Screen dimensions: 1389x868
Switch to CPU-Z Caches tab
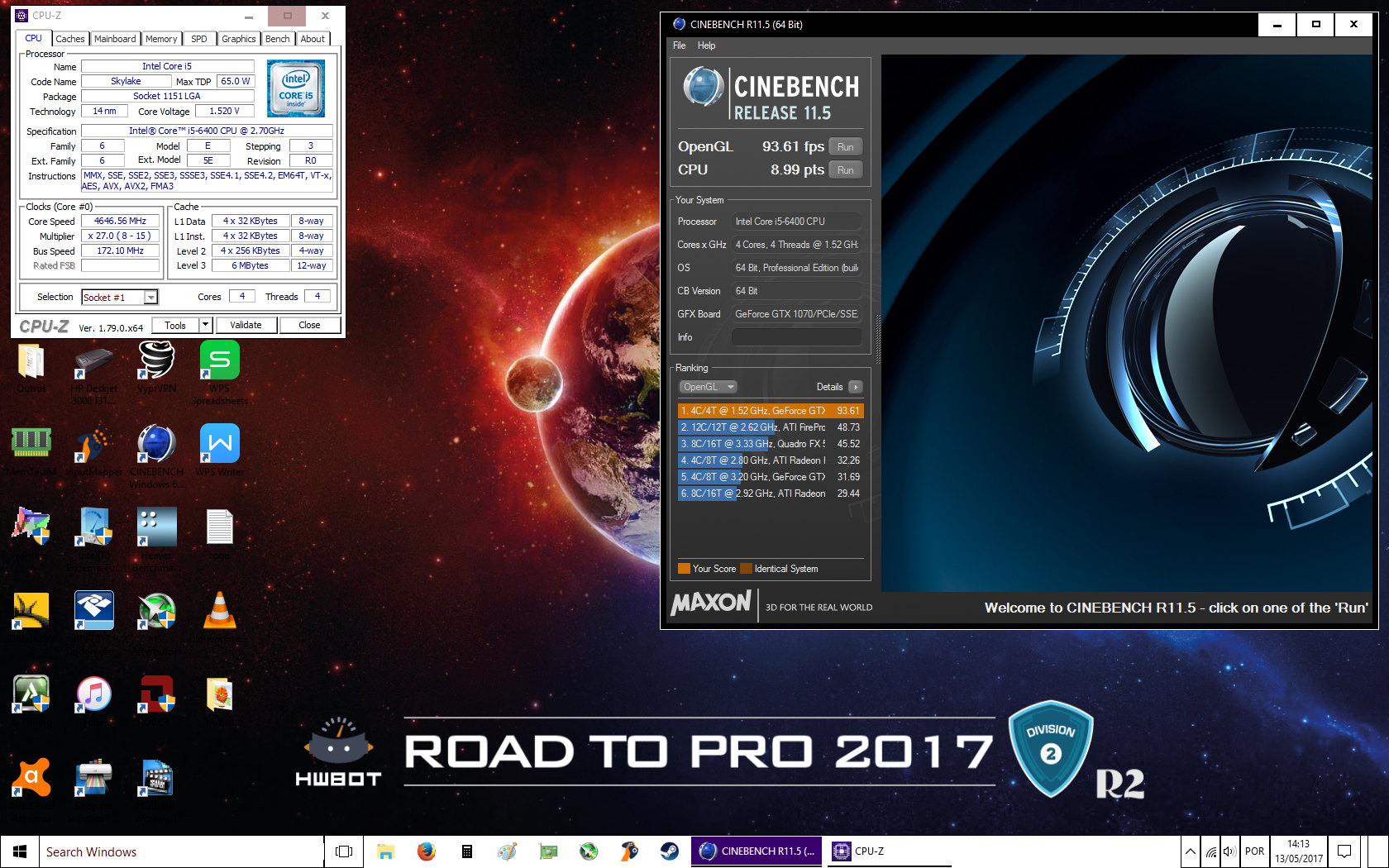70,39
